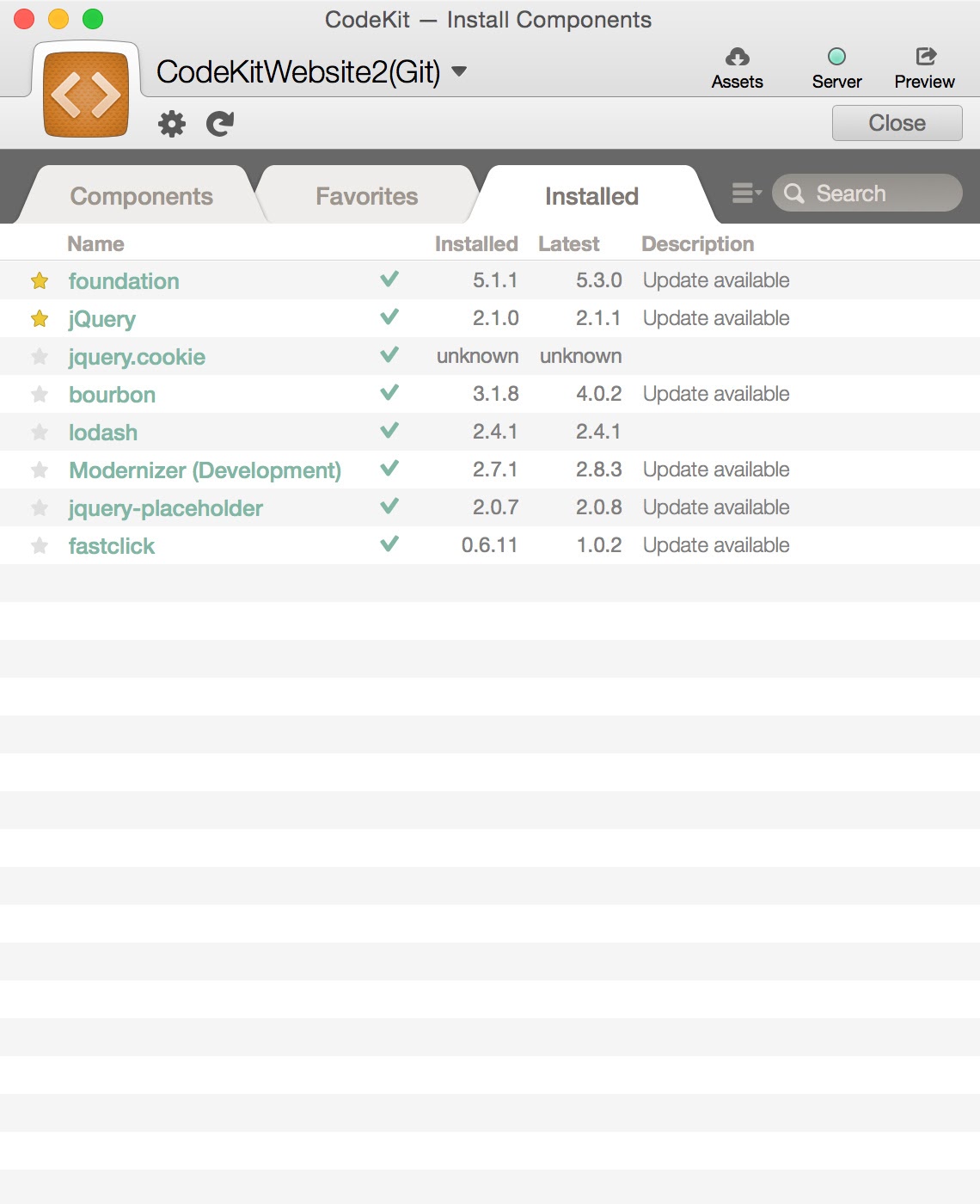Click jquery-placeholder's Update available text
This screenshot has height=1204, width=980.
[x=716, y=507]
